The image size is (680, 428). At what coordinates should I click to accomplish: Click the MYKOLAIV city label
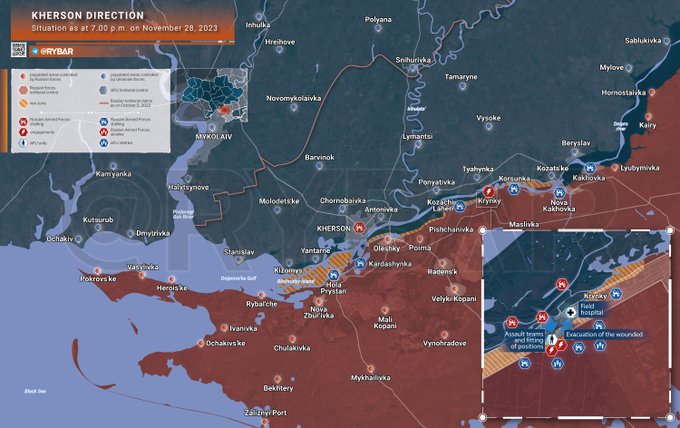[214, 137]
